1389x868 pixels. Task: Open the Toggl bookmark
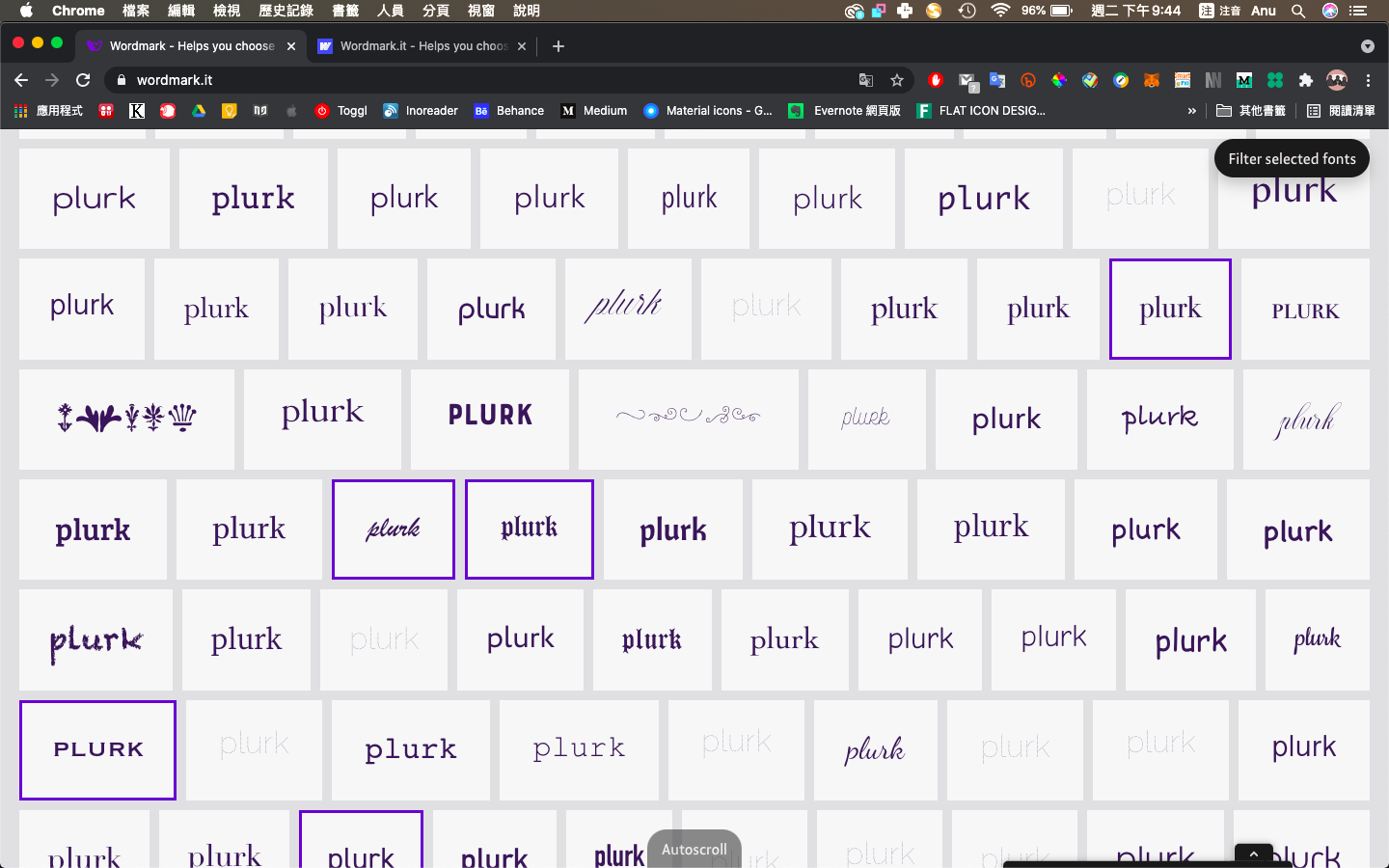click(x=341, y=111)
